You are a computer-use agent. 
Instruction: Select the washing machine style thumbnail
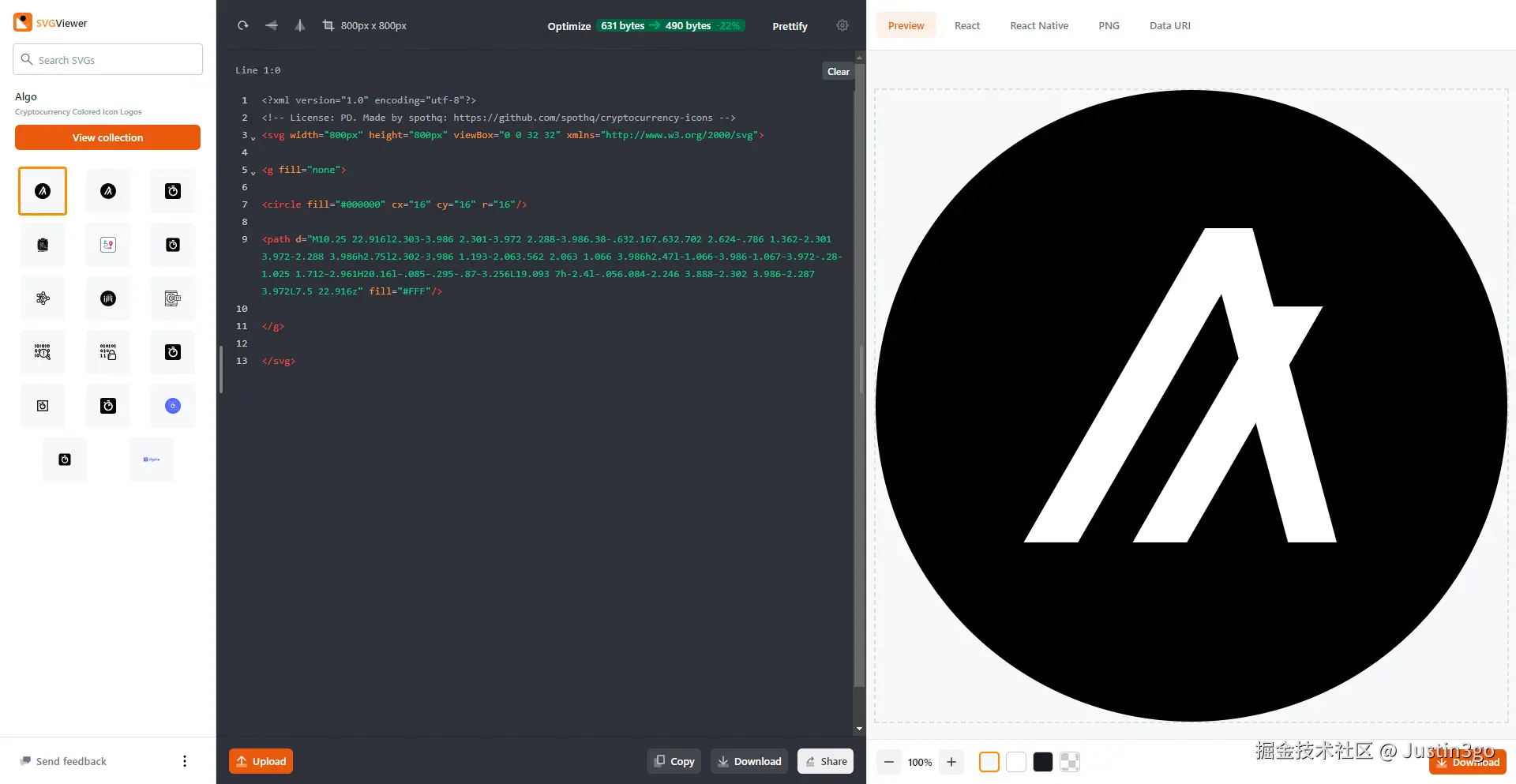click(x=173, y=298)
